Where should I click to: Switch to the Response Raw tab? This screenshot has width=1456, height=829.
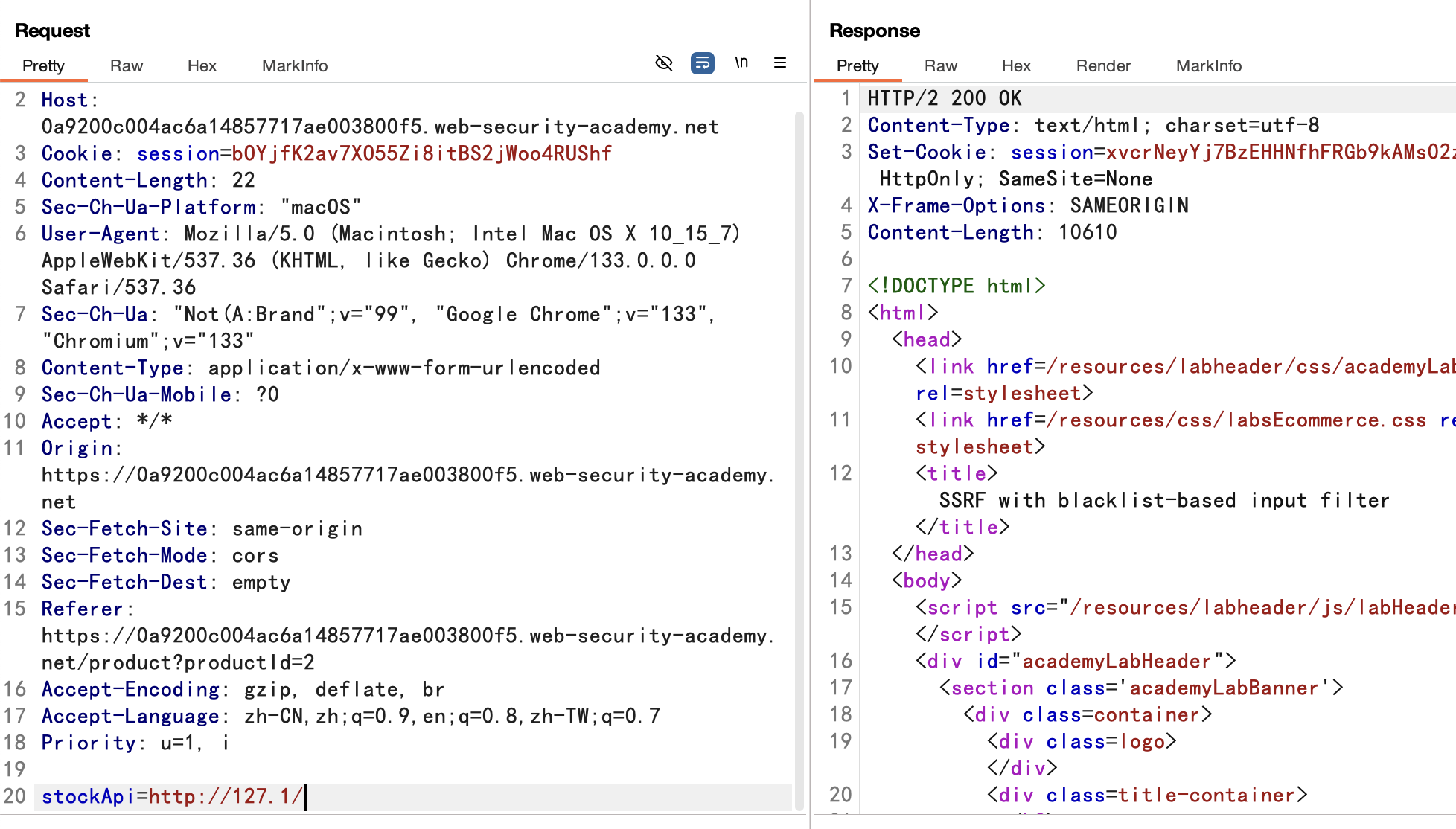(940, 65)
